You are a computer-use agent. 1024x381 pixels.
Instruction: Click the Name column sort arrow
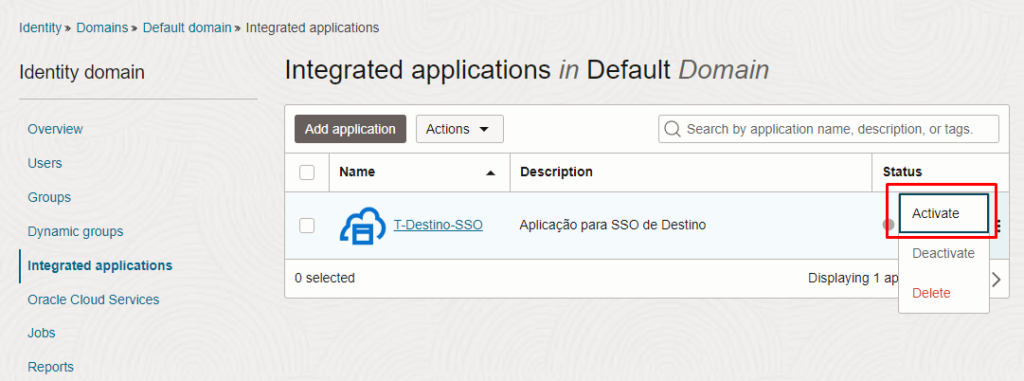(x=490, y=173)
